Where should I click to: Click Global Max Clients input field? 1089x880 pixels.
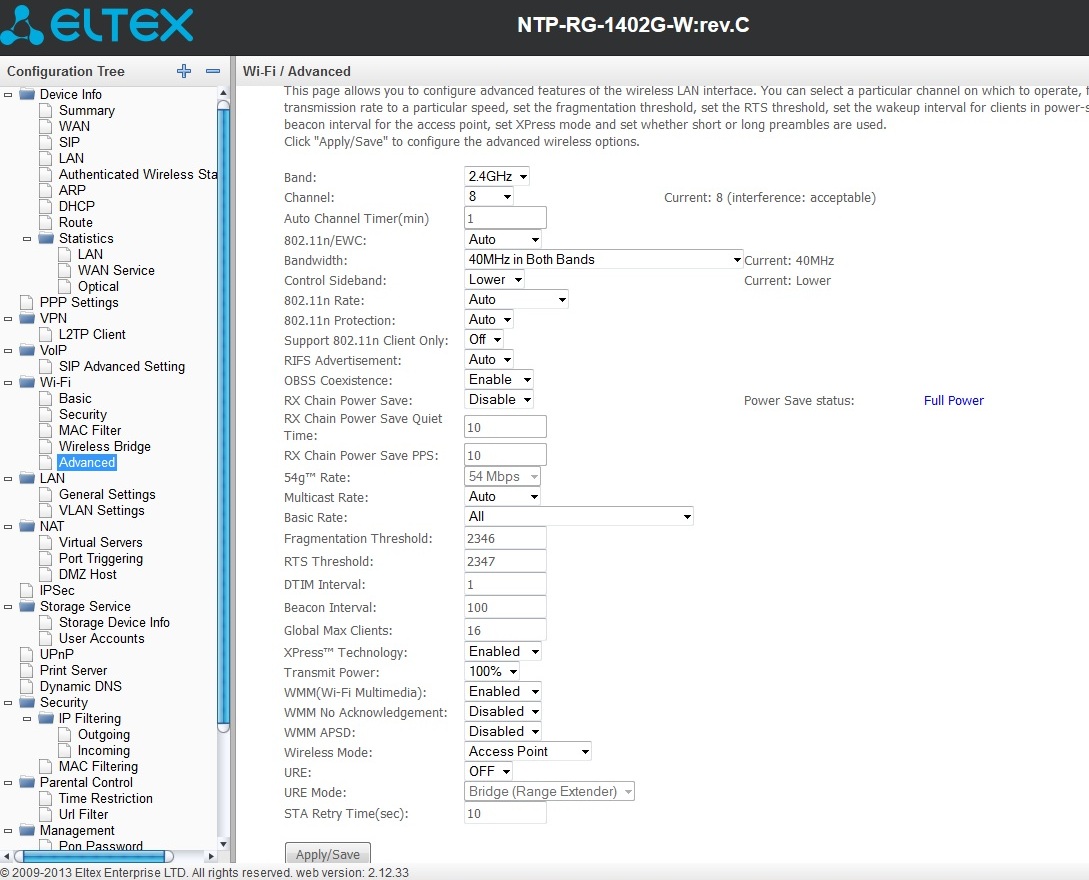pyautogui.click(x=505, y=630)
